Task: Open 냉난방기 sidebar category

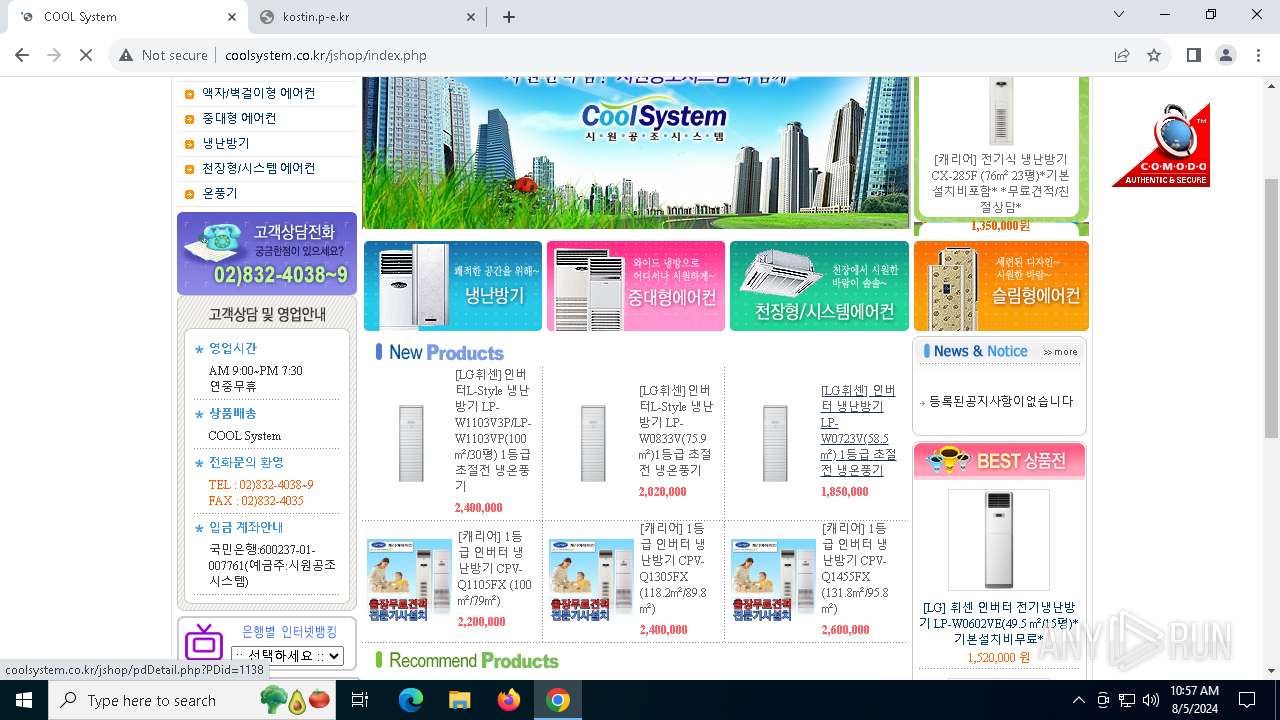Action: [x=226, y=143]
